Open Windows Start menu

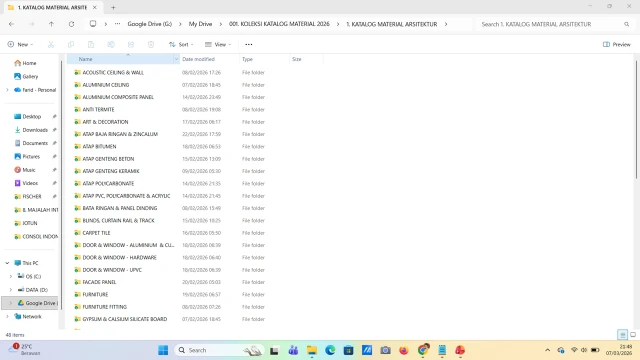163,350
